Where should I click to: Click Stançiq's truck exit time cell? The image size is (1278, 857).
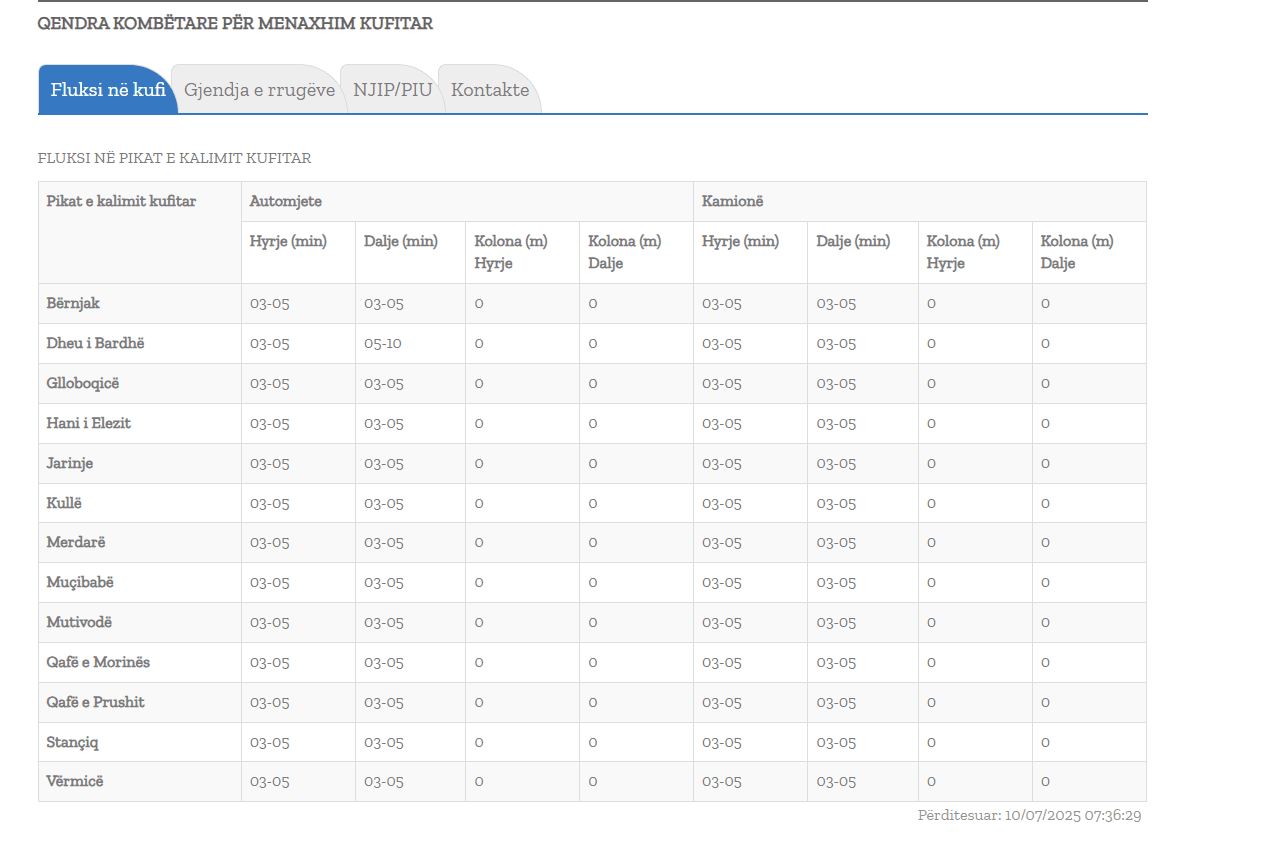pos(836,742)
